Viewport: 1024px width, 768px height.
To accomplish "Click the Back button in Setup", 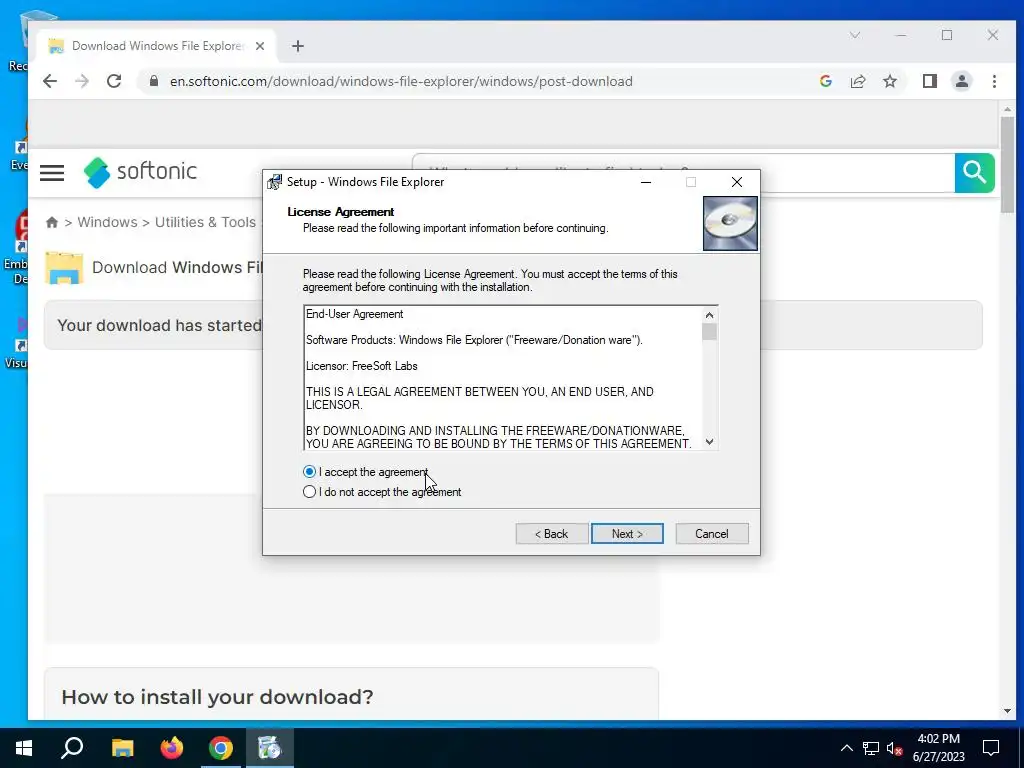I will pos(552,534).
